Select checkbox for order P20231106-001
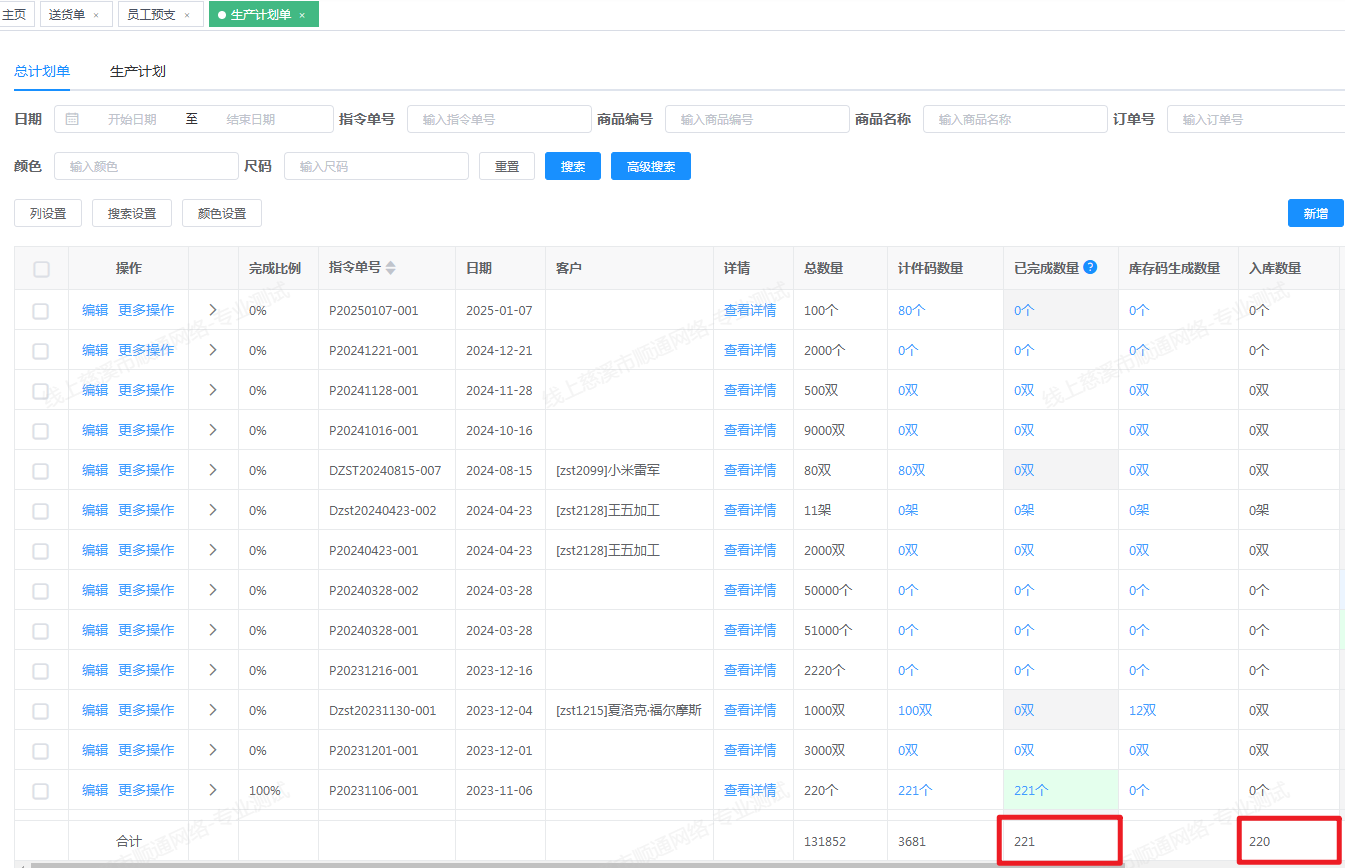 [41, 791]
